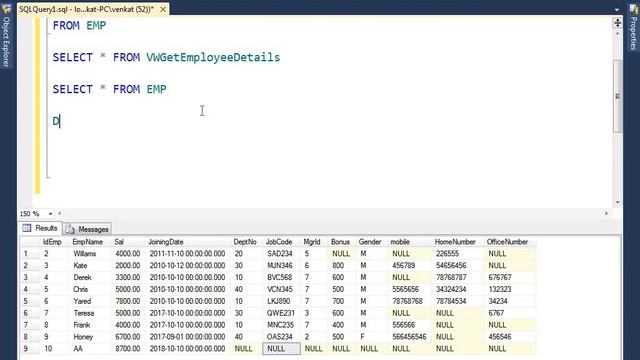Click the 2017-09-01 joining date cell
The image size is (640, 360).
click(189, 337)
